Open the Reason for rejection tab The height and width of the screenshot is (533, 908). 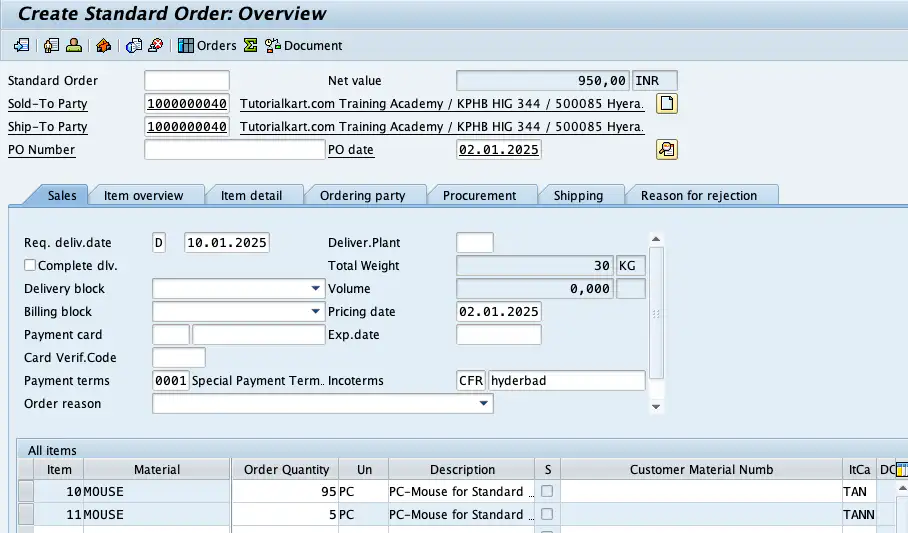[x=699, y=195]
